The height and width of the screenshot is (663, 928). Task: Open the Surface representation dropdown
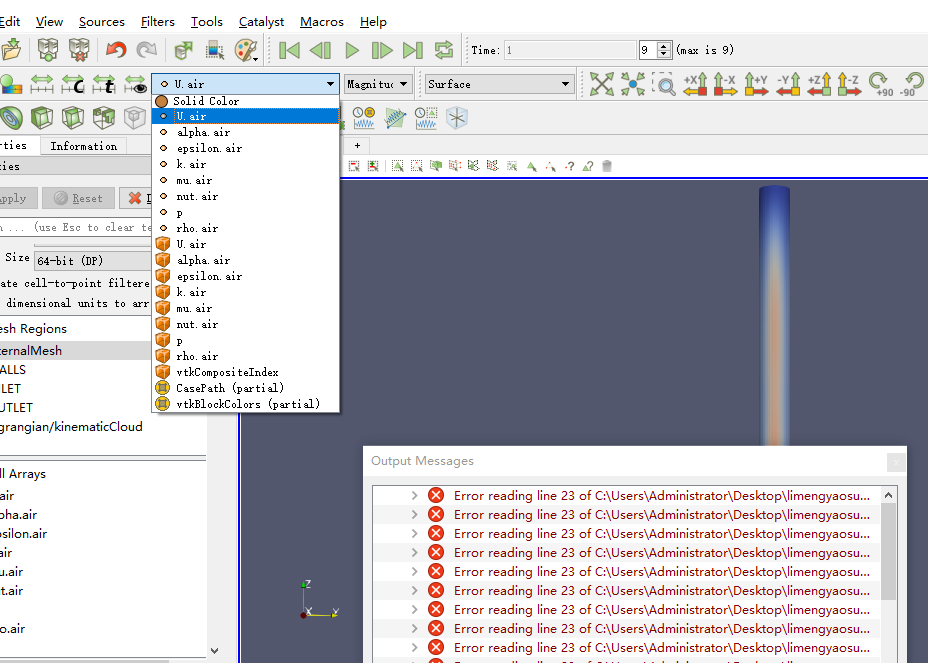499,84
